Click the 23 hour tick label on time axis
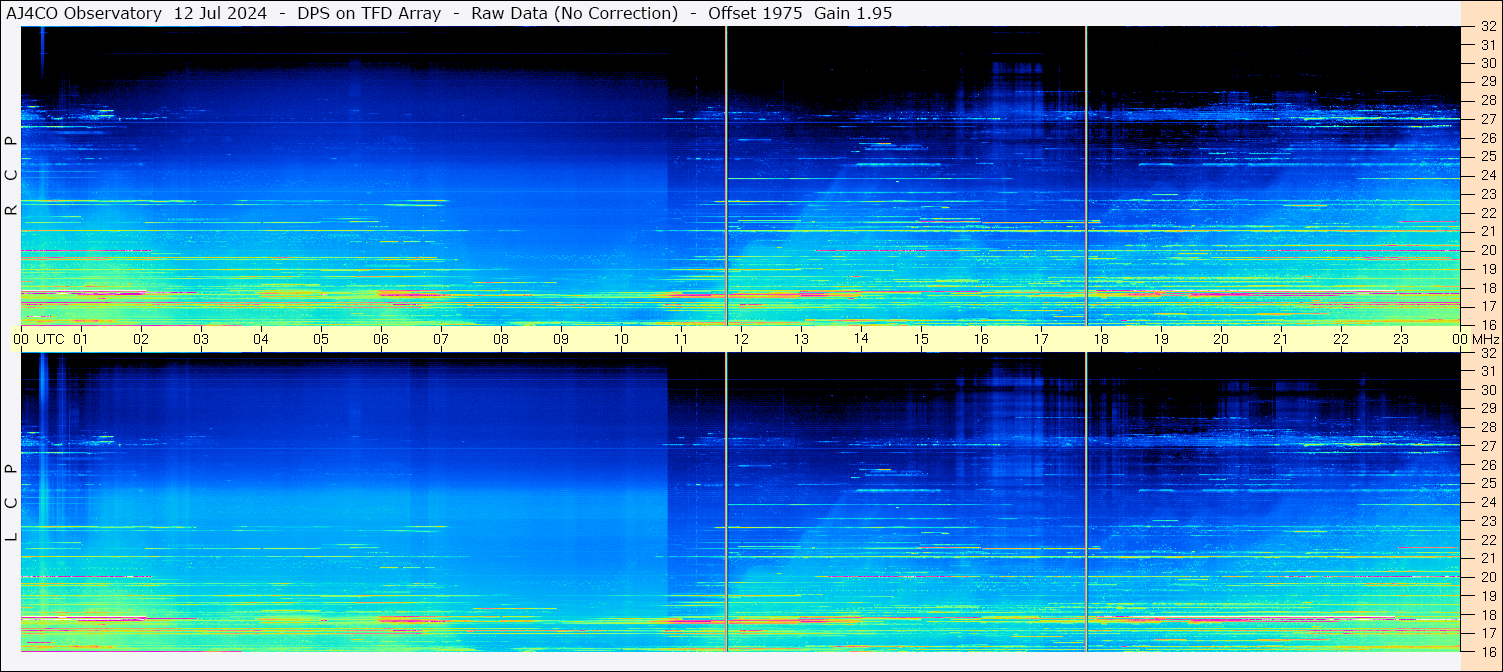1503x672 pixels. (x=1401, y=339)
